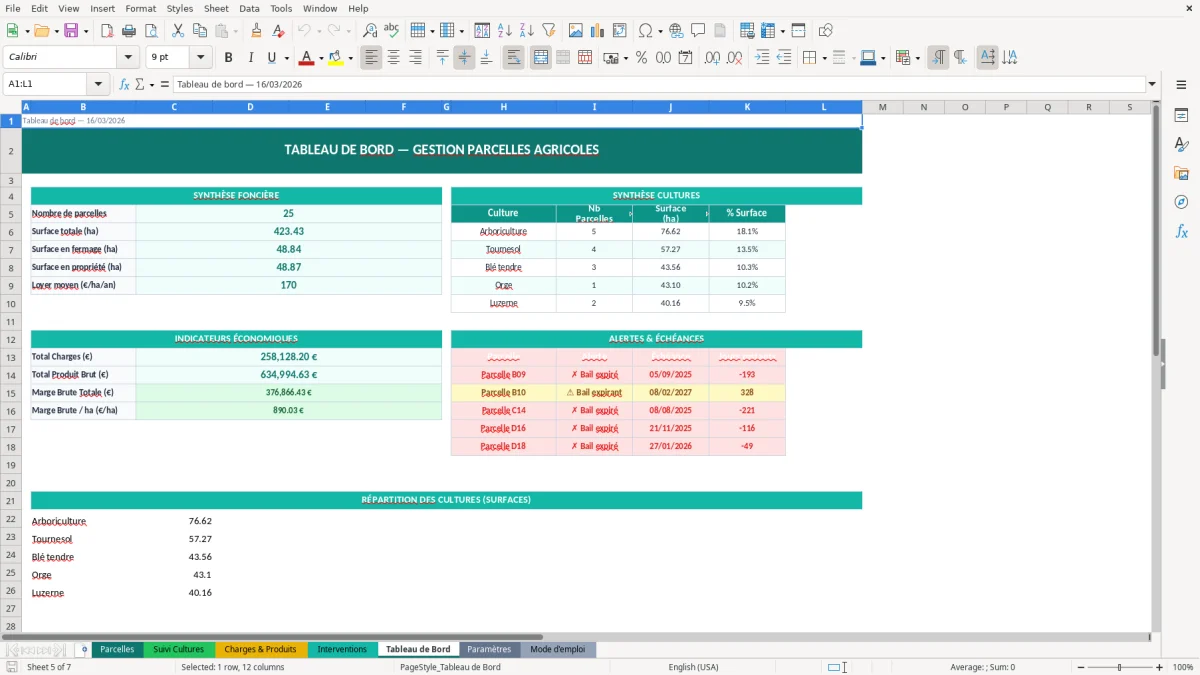Screen dimensions: 1200x675
Task: Run the spelling check
Action: click(392, 31)
